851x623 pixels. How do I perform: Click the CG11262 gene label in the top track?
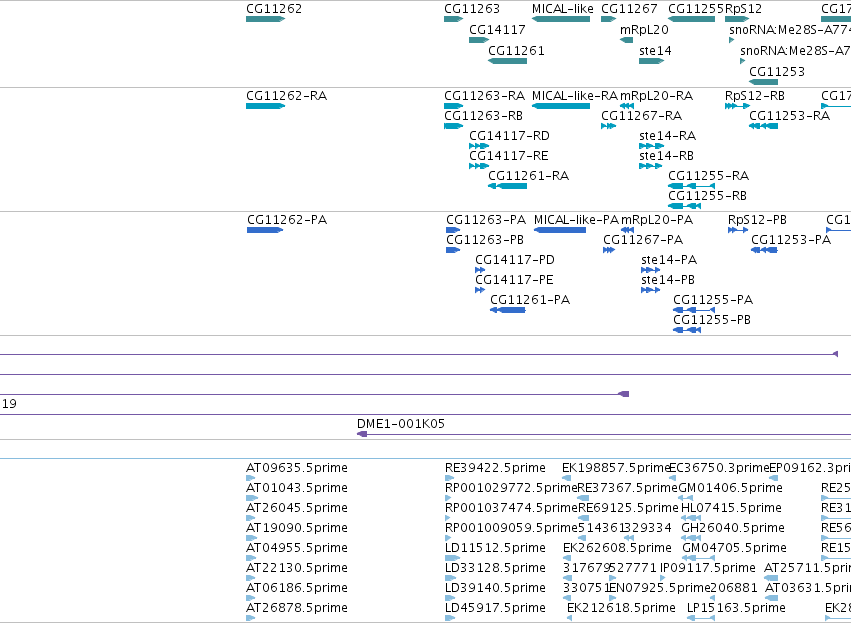point(274,9)
